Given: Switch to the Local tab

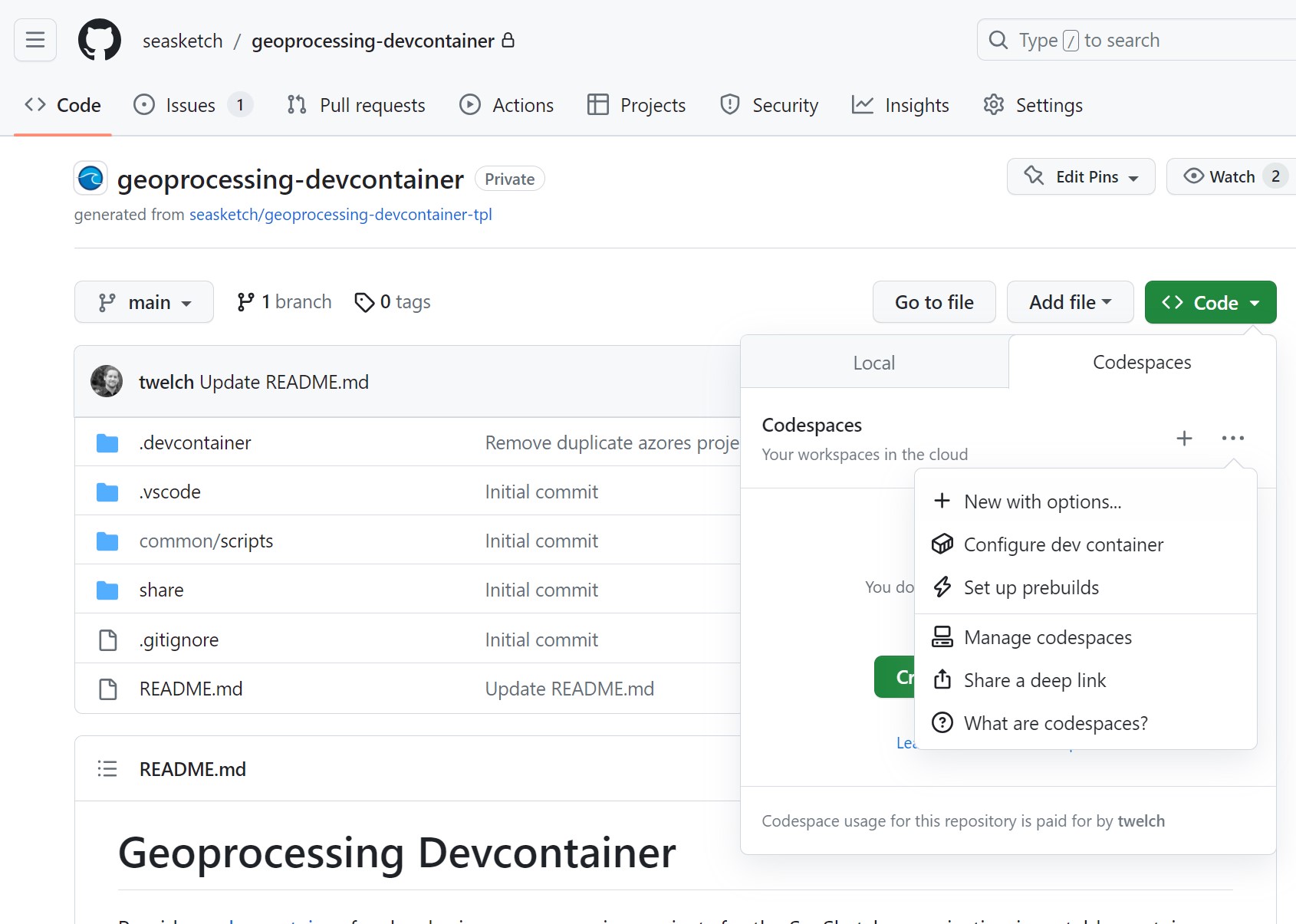Looking at the screenshot, I should [874, 362].
